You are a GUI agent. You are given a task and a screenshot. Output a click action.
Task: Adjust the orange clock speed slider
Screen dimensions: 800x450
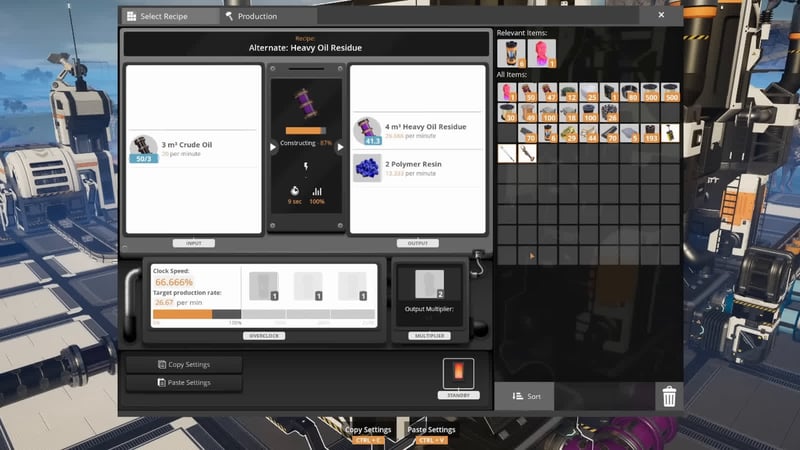196,314
